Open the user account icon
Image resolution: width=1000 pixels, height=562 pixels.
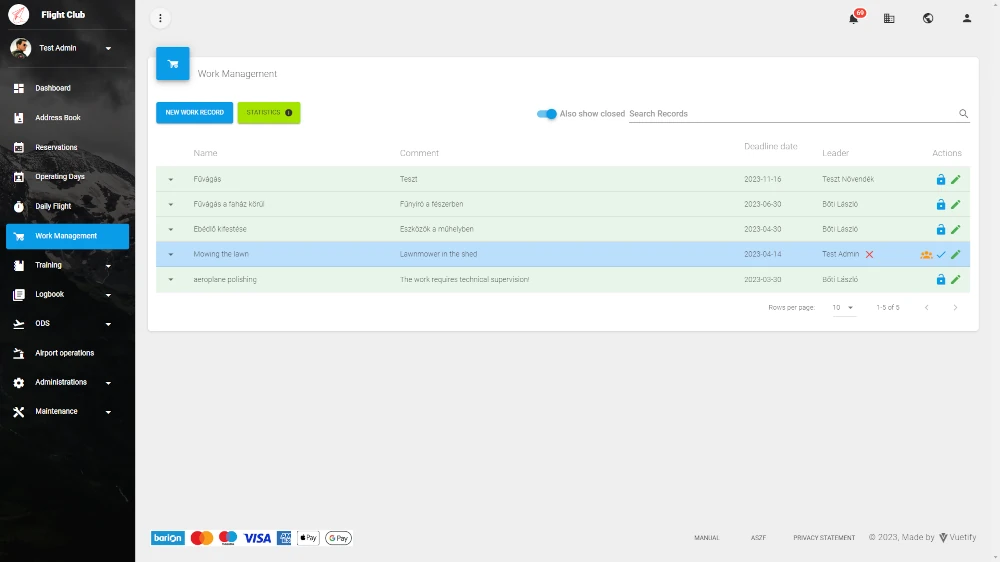(x=967, y=18)
